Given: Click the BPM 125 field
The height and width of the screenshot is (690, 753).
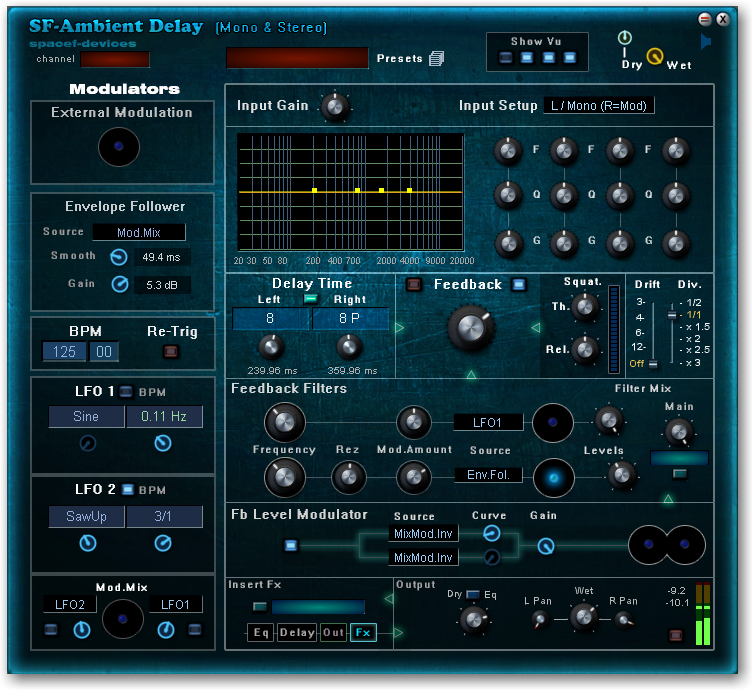Looking at the screenshot, I should (64, 351).
